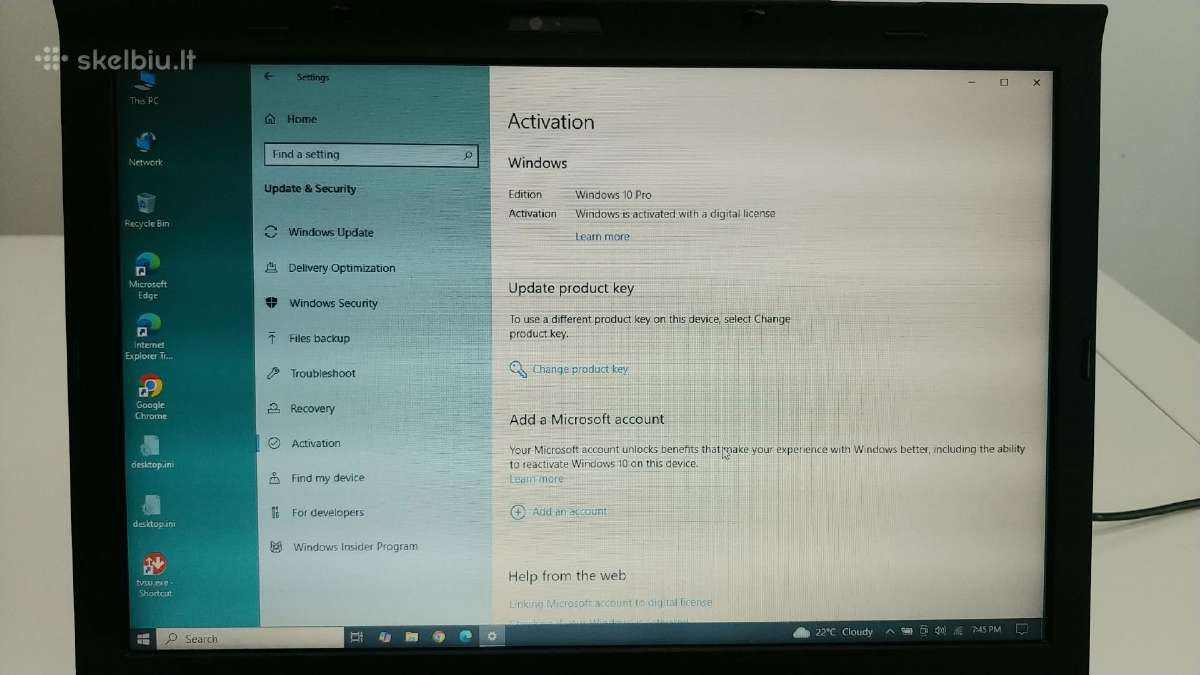Launch Internet Explorer desktop shortcut
Image resolution: width=1200 pixels, height=675 pixels.
(148, 337)
